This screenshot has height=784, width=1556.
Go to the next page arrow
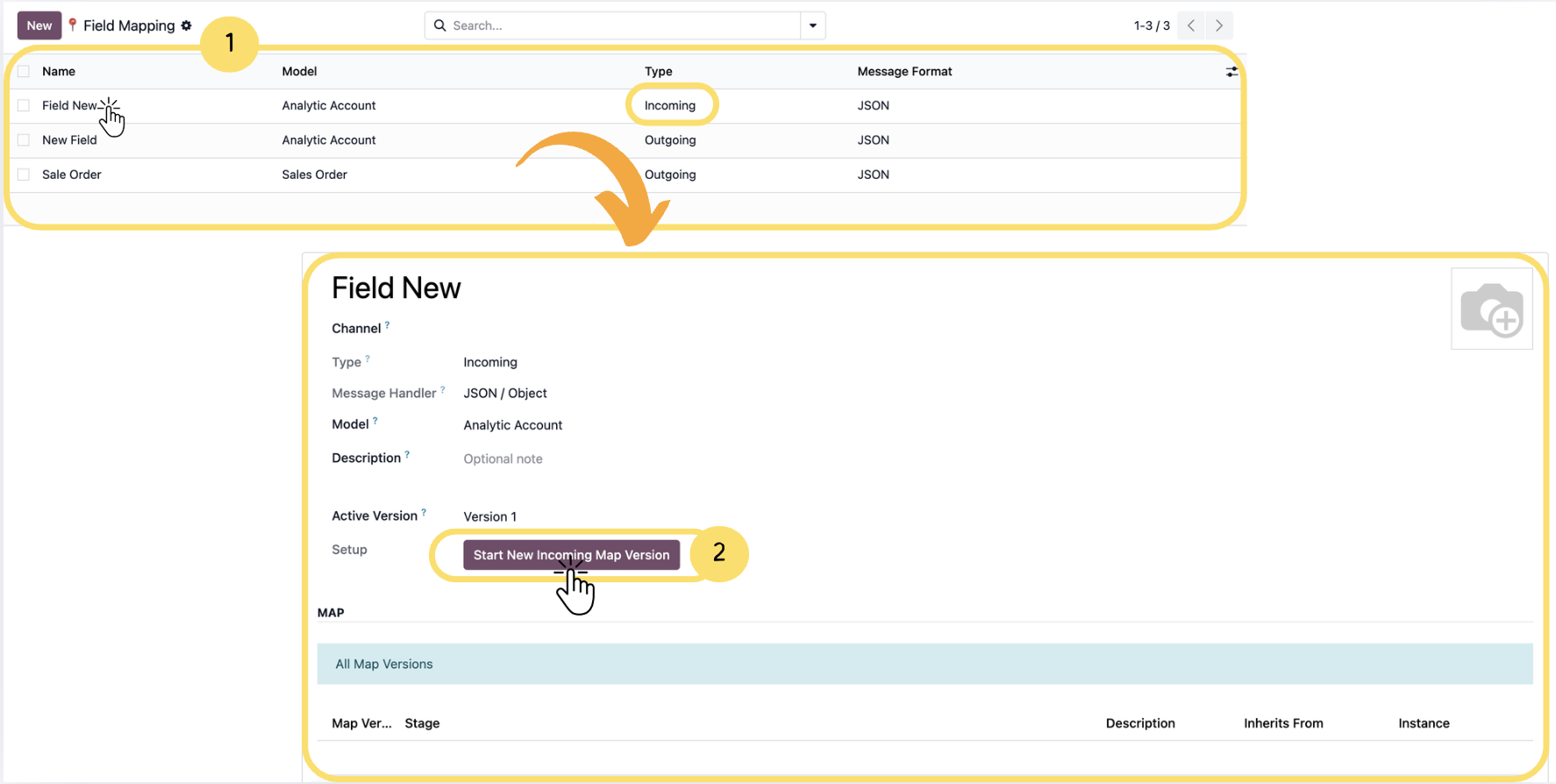point(1219,25)
